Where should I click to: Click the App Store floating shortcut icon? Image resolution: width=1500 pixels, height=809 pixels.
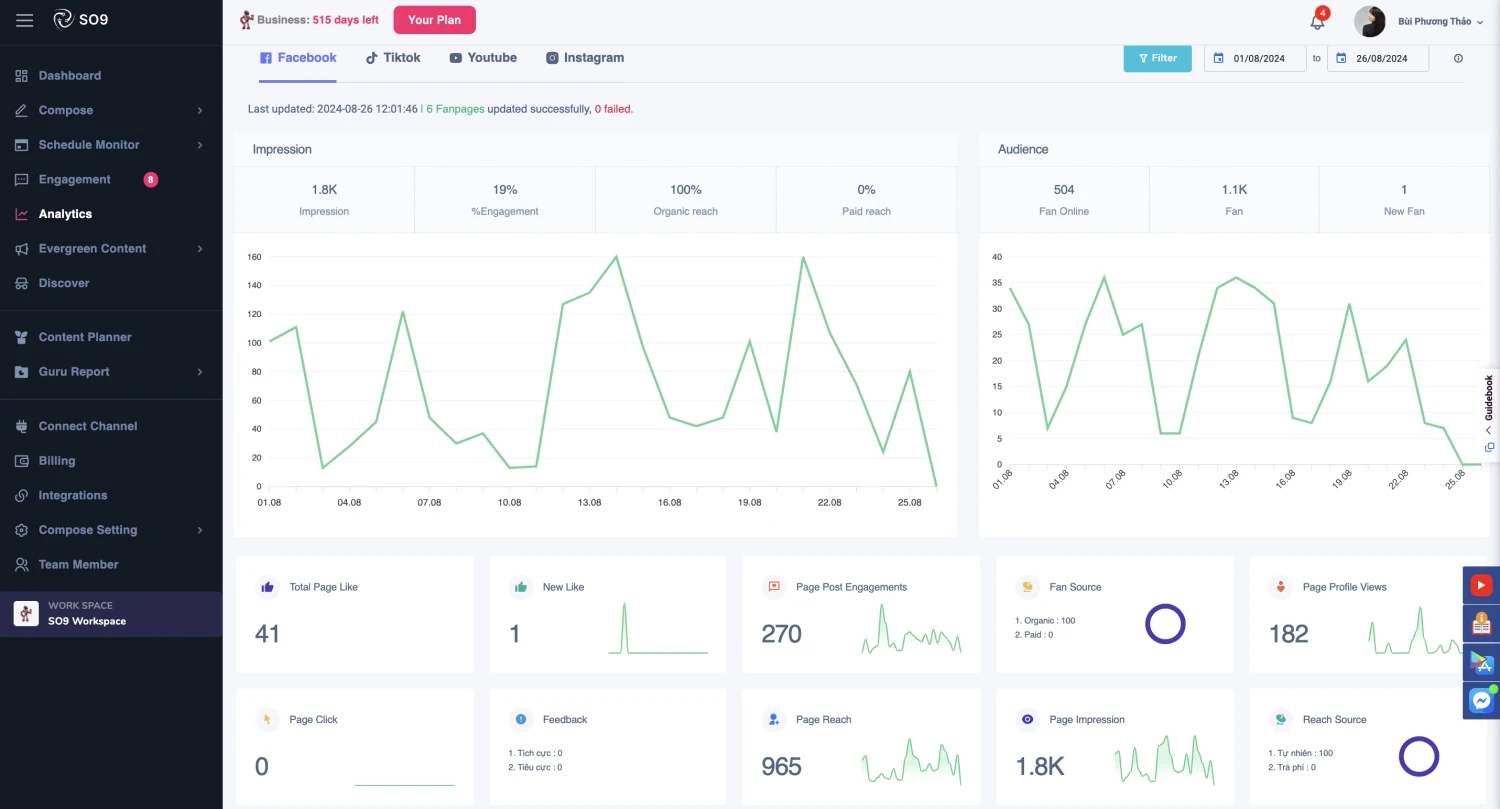[x=1481, y=663]
